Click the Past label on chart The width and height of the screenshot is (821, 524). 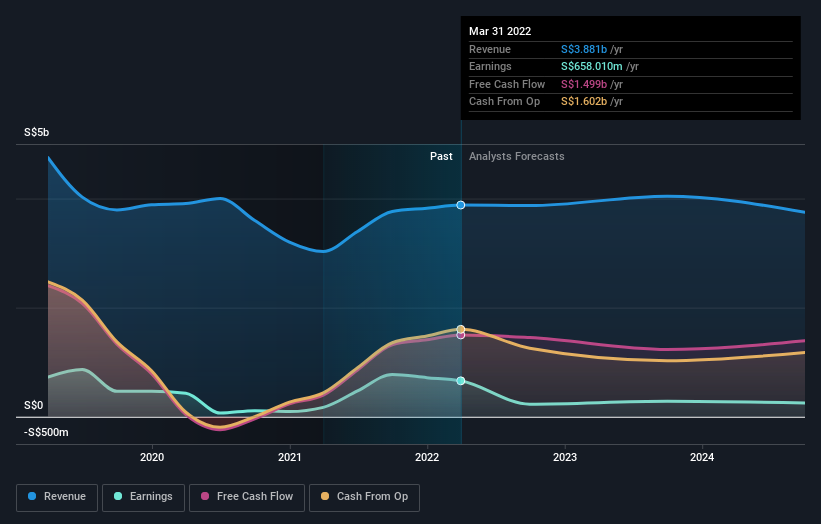pos(441,157)
